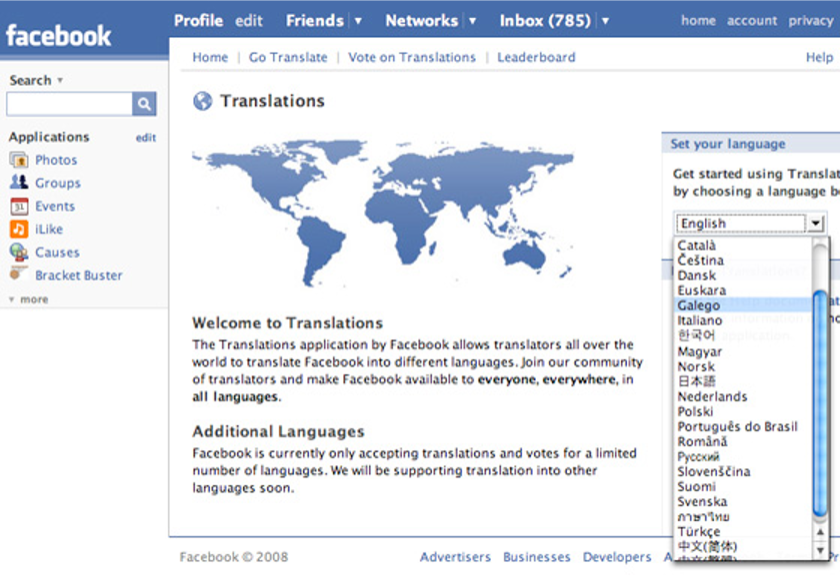Open the Businesses footer link

click(537, 557)
